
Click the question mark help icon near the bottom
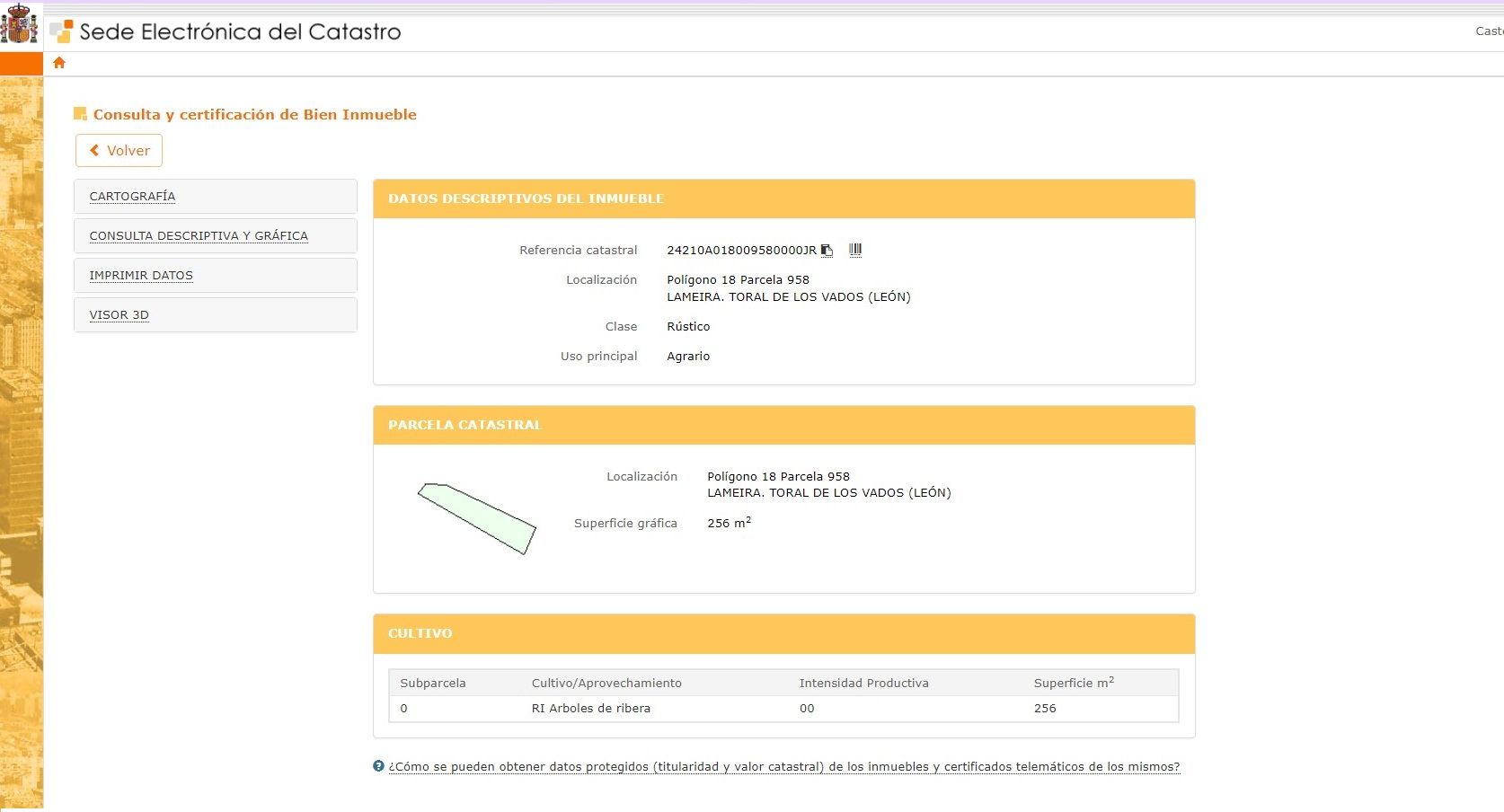tap(379, 766)
